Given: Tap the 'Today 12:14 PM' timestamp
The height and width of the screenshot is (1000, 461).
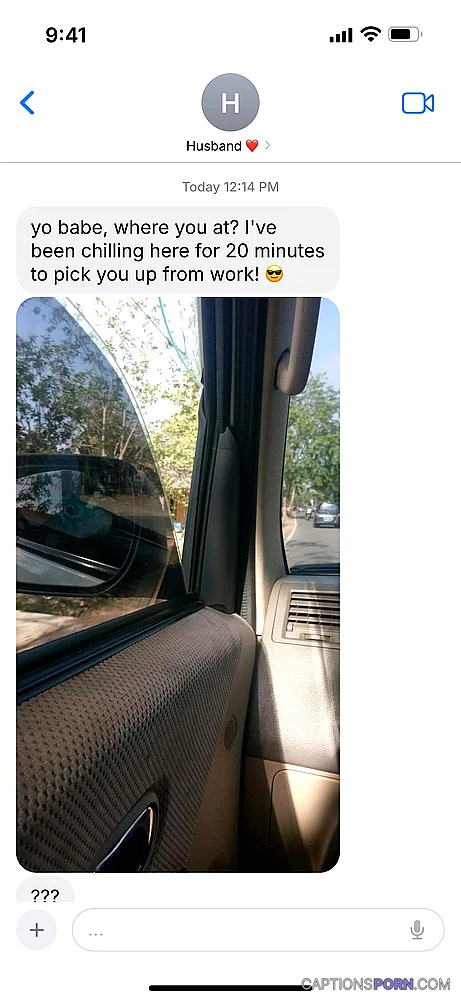Looking at the screenshot, I should [230, 187].
